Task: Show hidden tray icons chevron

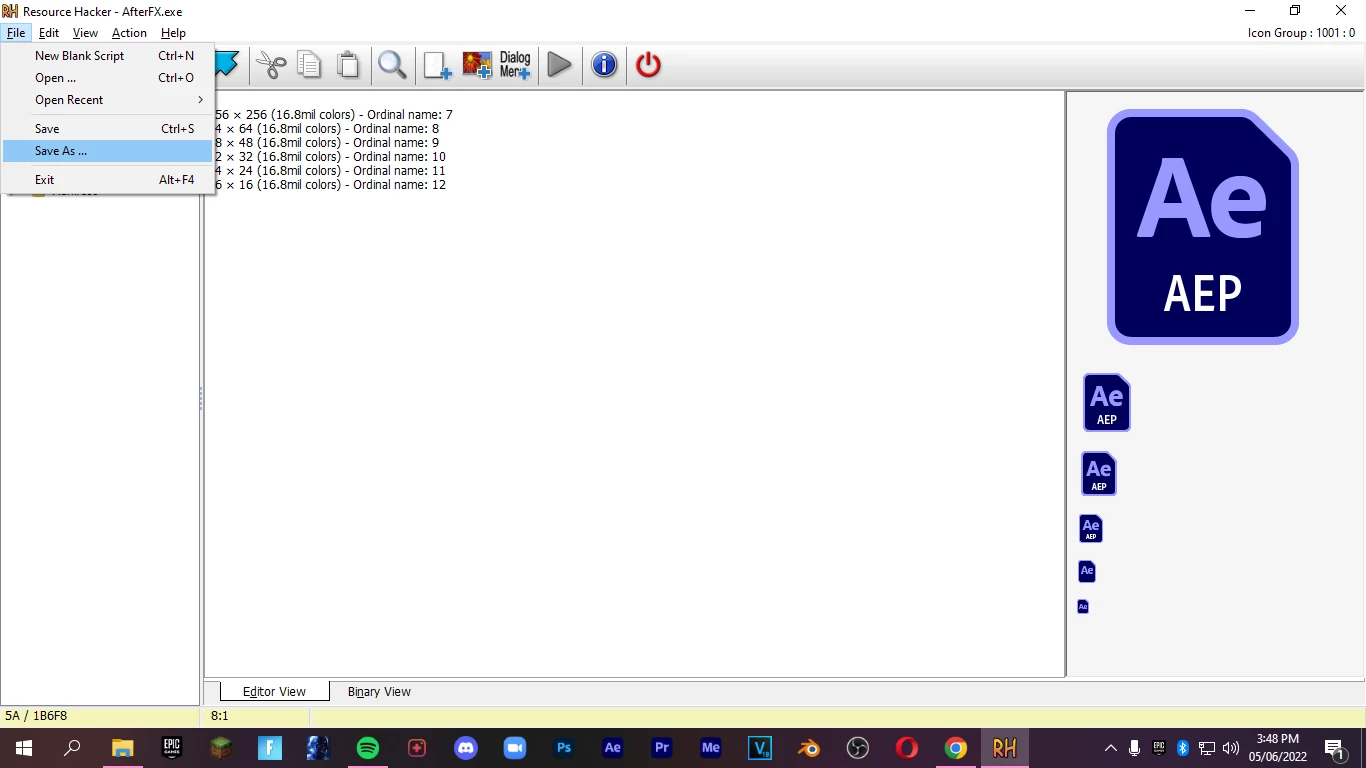Action: (x=1111, y=748)
